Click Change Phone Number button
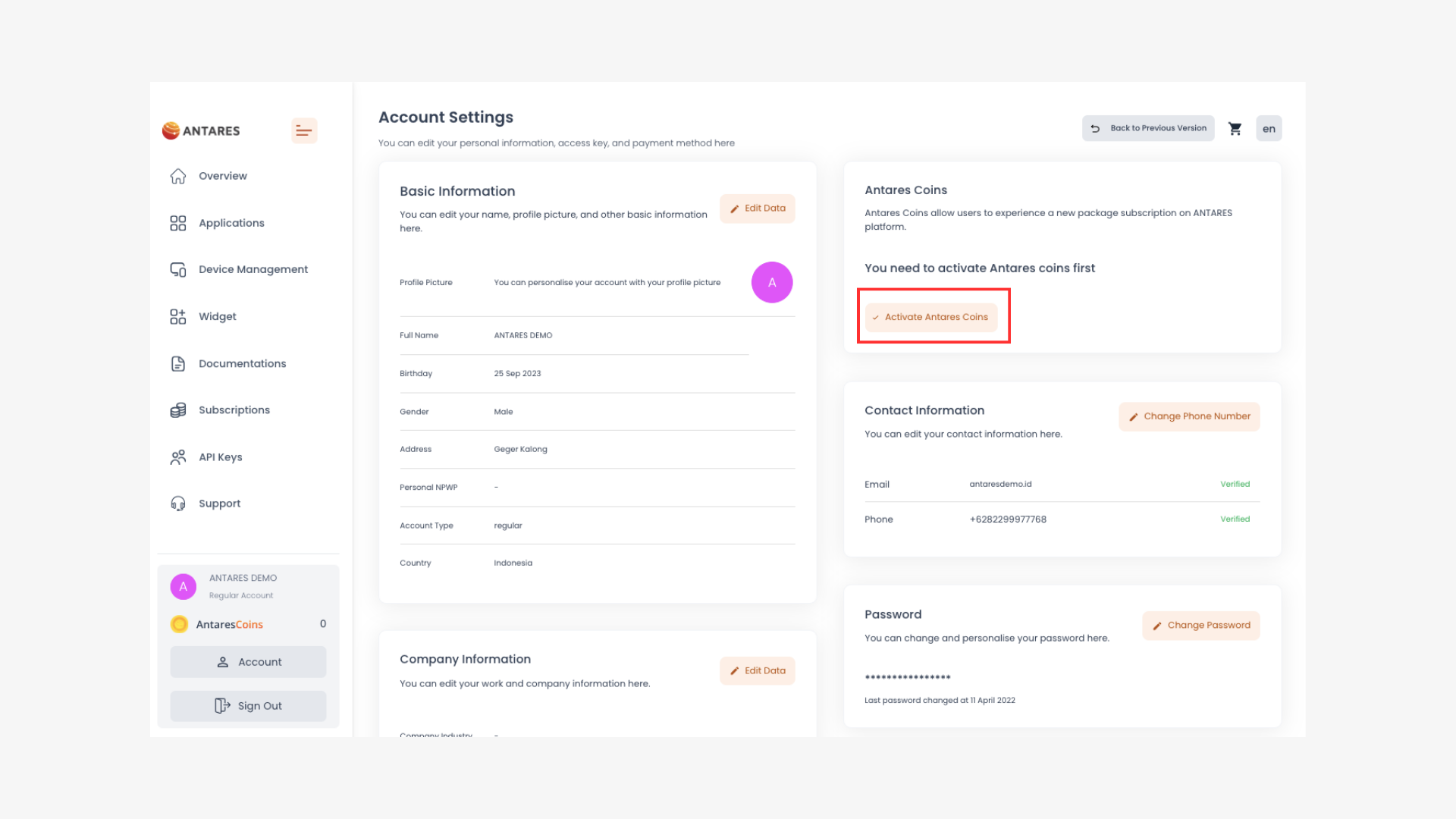The width and height of the screenshot is (1456, 819). point(1189,416)
